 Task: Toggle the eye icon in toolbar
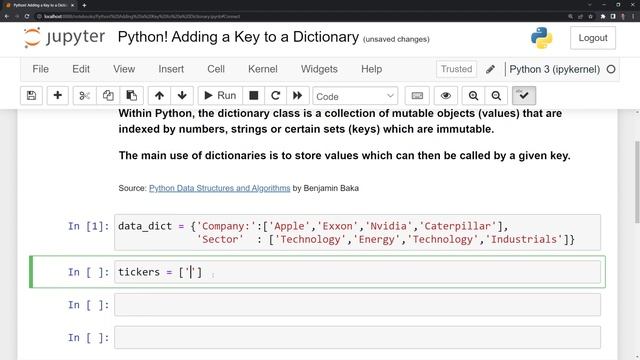[x=446, y=96]
